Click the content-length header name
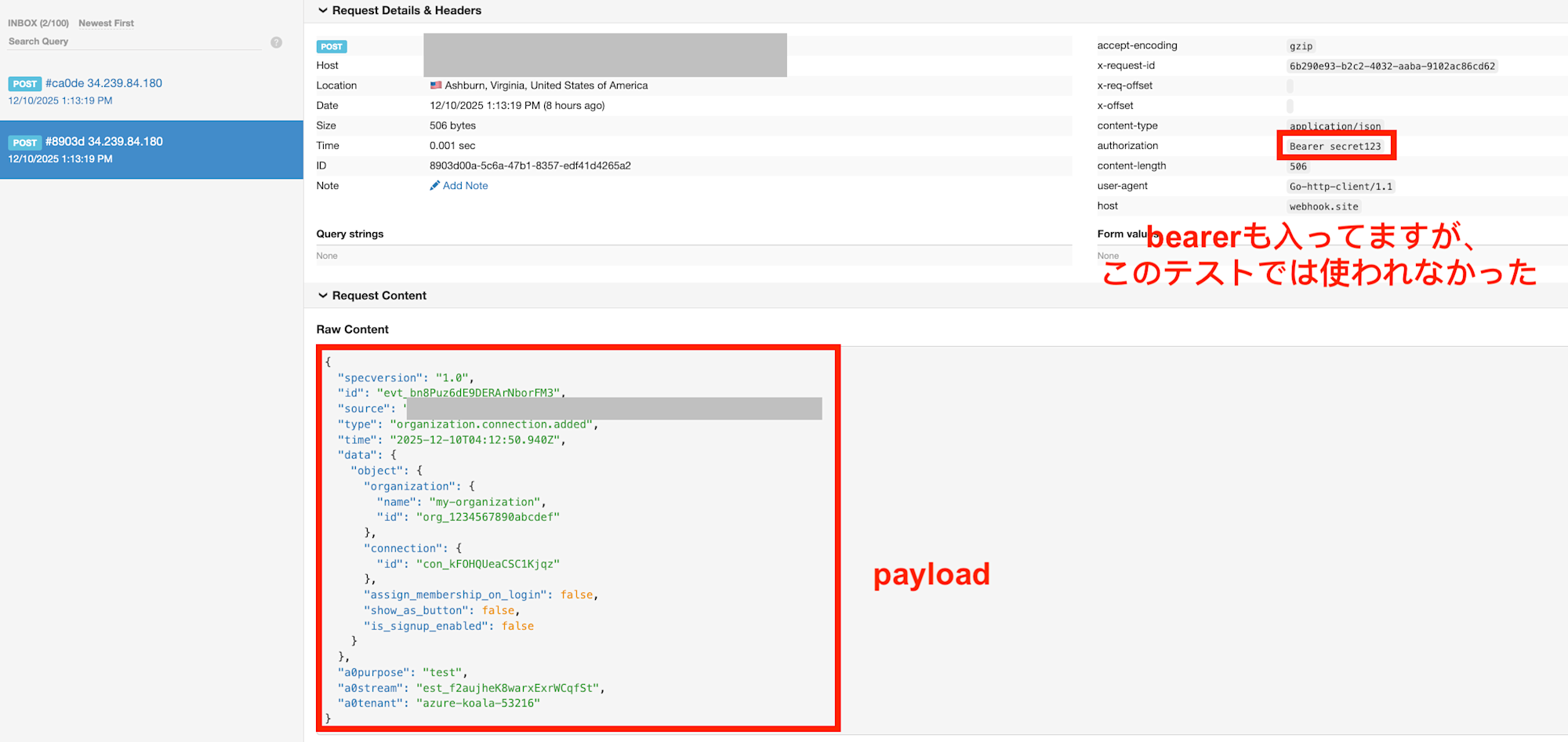This screenshot has height=742, width=1568. pyautogui.click(x=1131, y=165)
